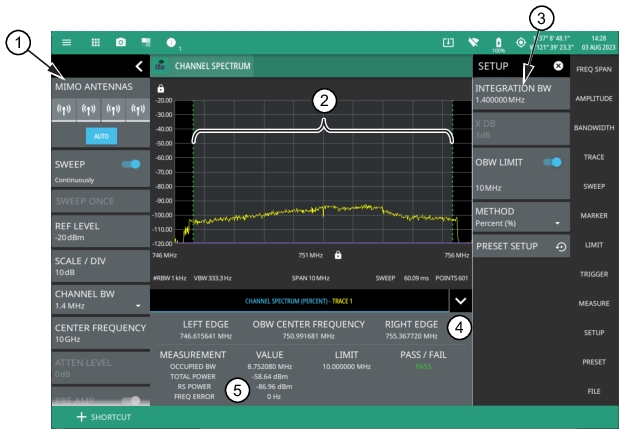Open the CHANNEL BW dropdown
632x435 pixels.
[x=100, y=299]
